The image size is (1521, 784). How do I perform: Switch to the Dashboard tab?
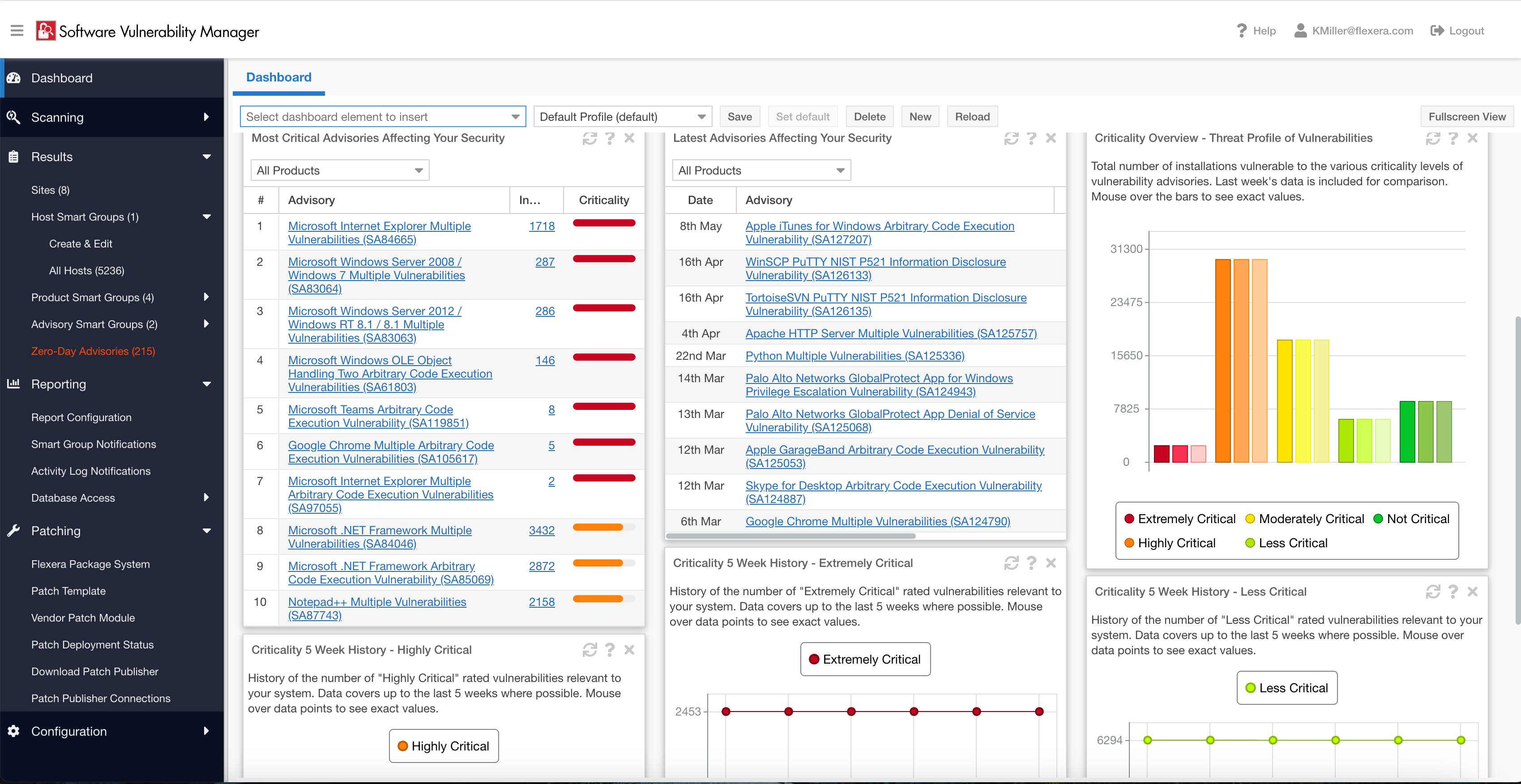tap(278, 77)
